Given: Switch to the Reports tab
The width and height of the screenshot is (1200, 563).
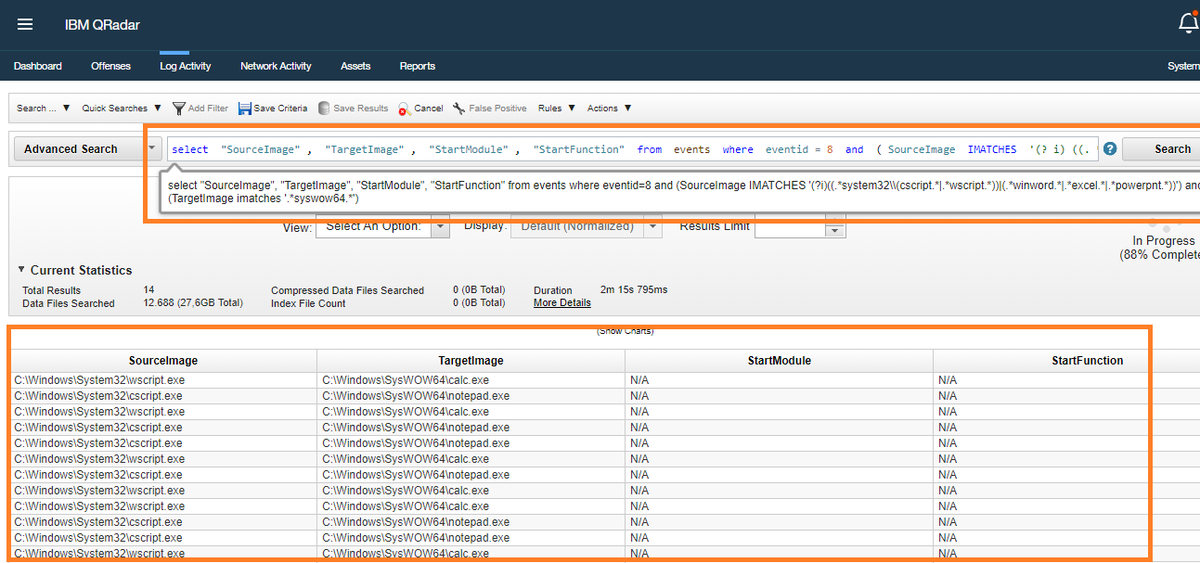Looking at the screenshot, I should [x=417, y=66].
